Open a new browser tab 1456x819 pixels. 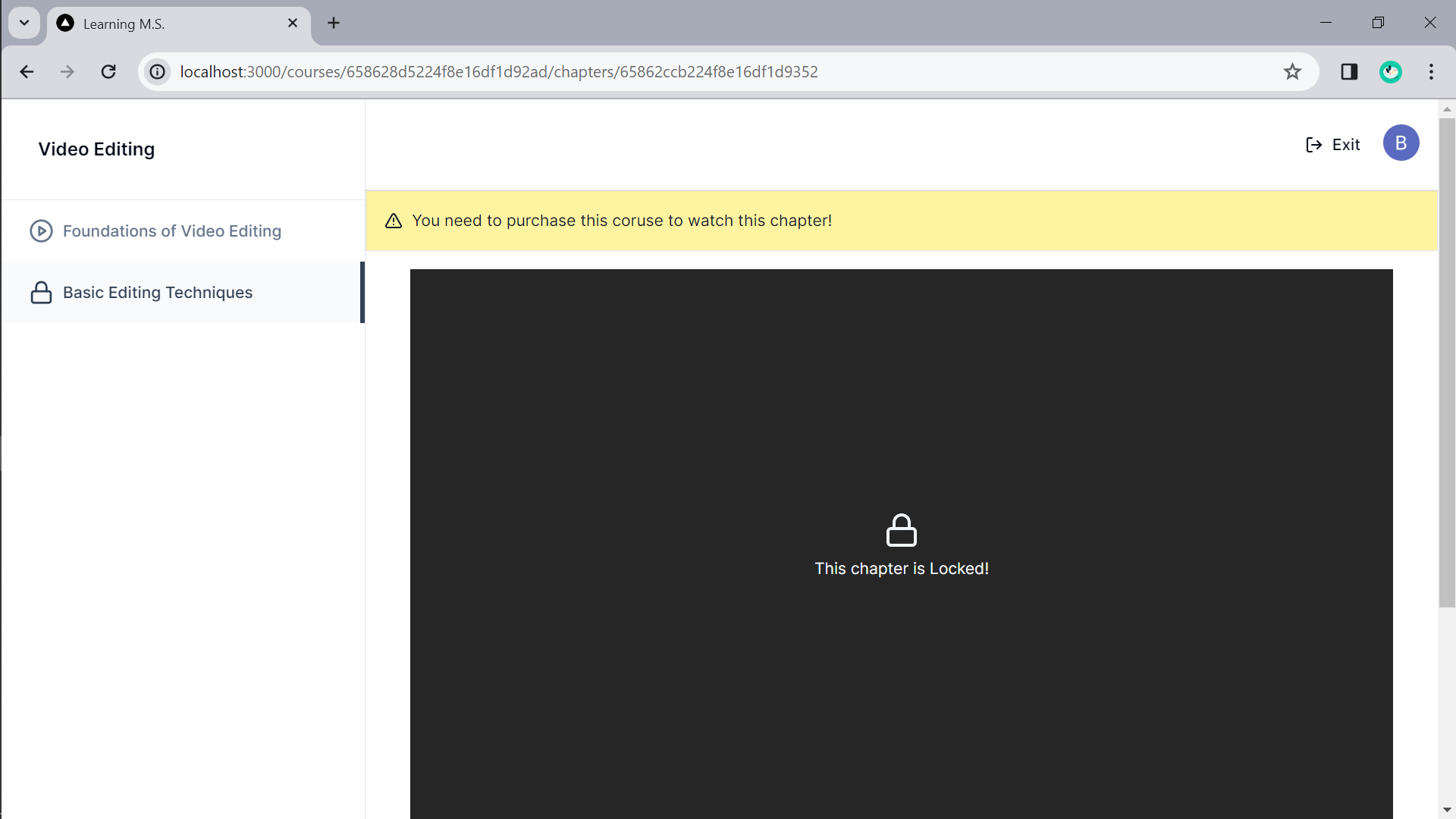(334, 23)
